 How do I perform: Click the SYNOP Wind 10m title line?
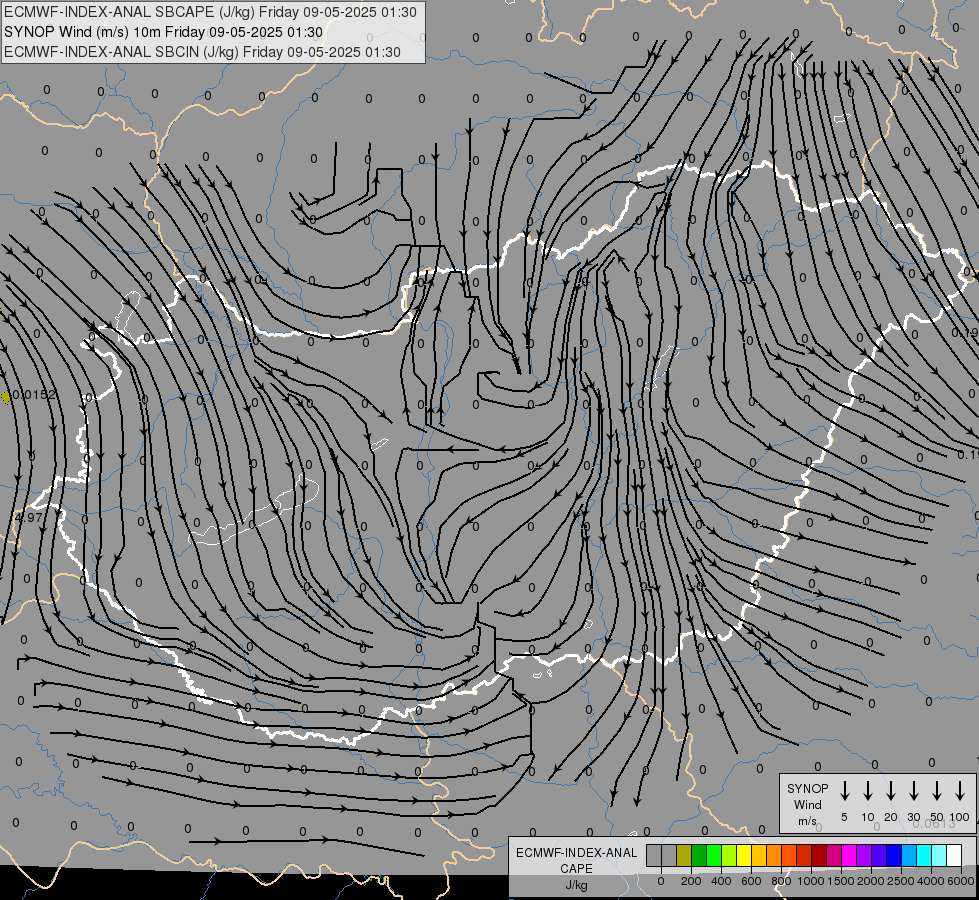164,32
